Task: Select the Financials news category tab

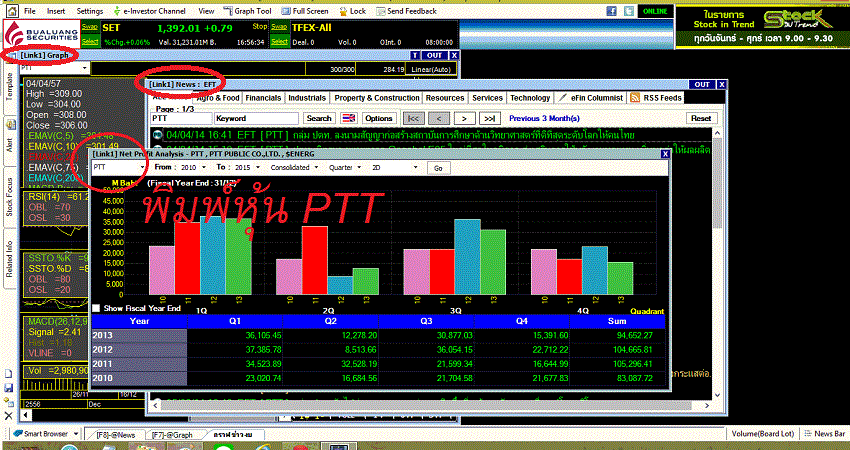Action: tap(263, 98)
